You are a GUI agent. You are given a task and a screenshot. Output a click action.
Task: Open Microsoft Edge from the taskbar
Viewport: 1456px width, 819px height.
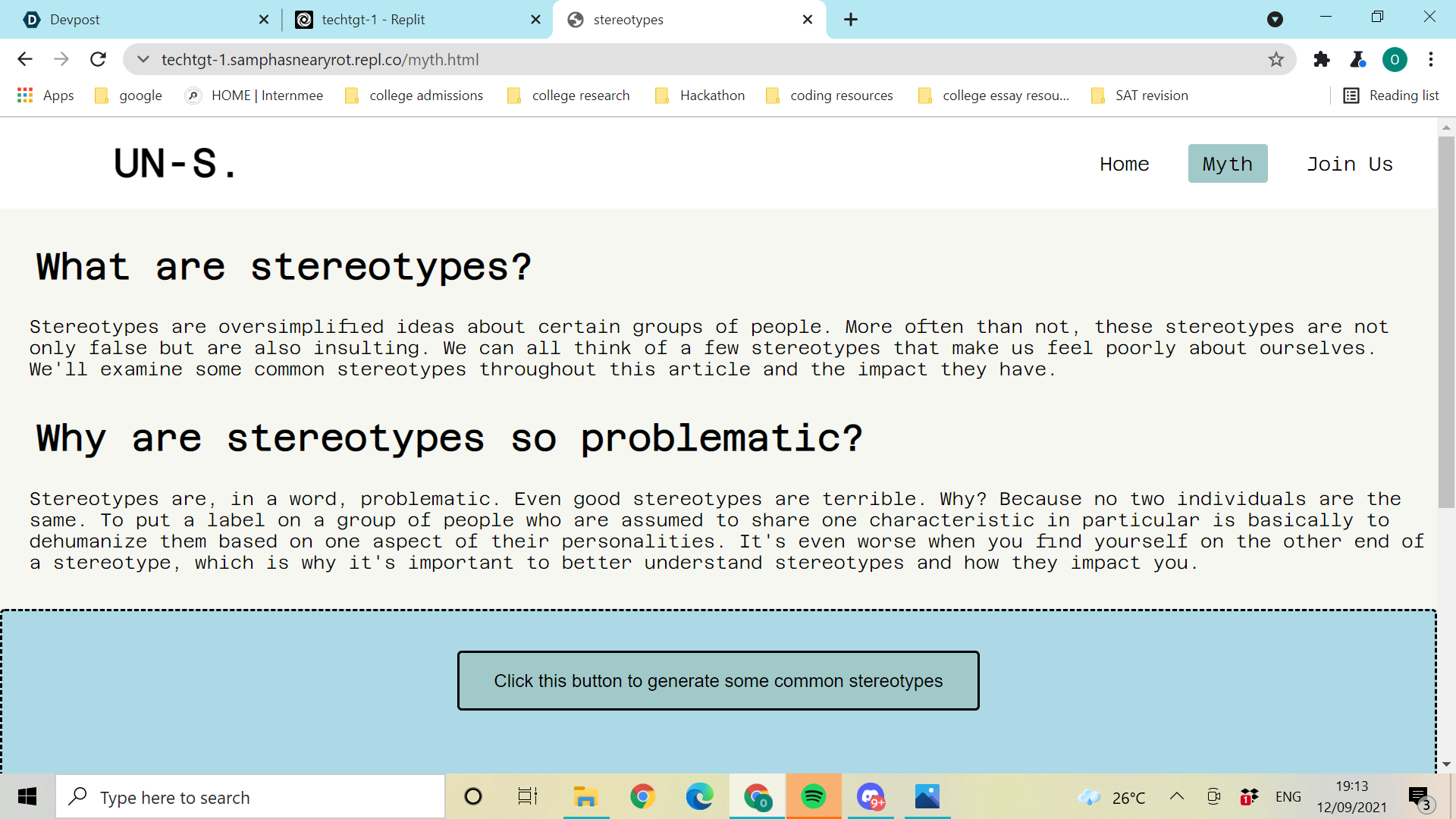coord(699,797)
